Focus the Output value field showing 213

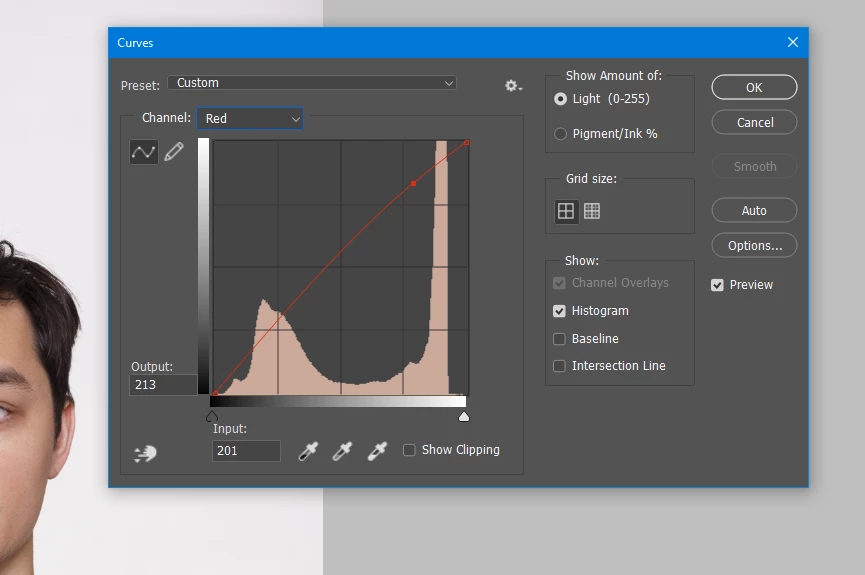pyautogui.click(x=163, y=385)
